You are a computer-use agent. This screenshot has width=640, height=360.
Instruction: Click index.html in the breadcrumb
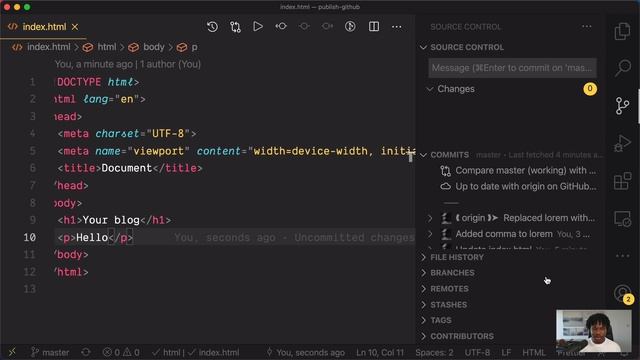(49, 47)
